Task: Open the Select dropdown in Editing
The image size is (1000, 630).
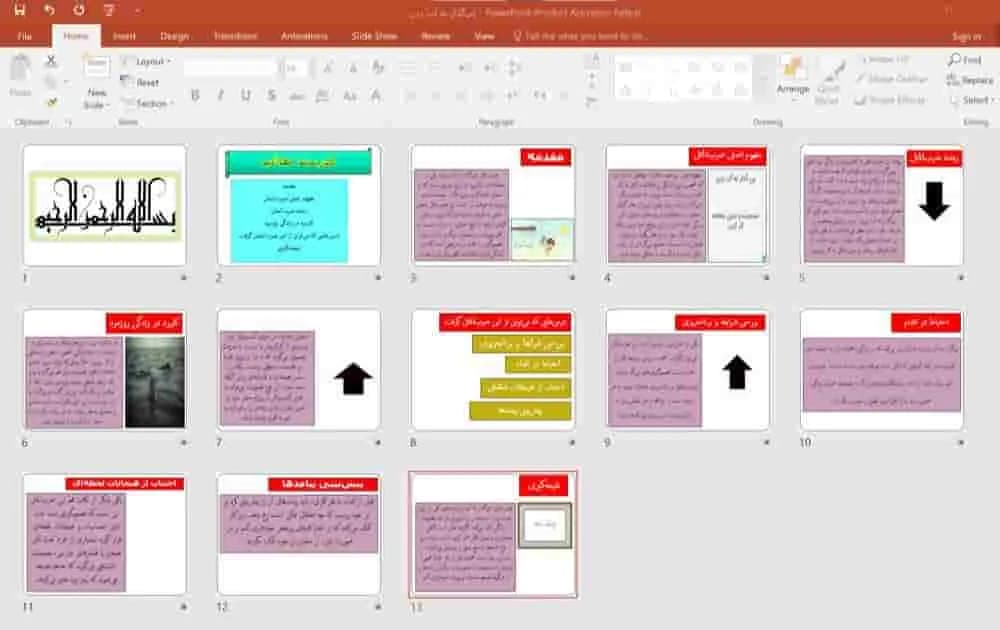Action: click(x=971, y=100)
